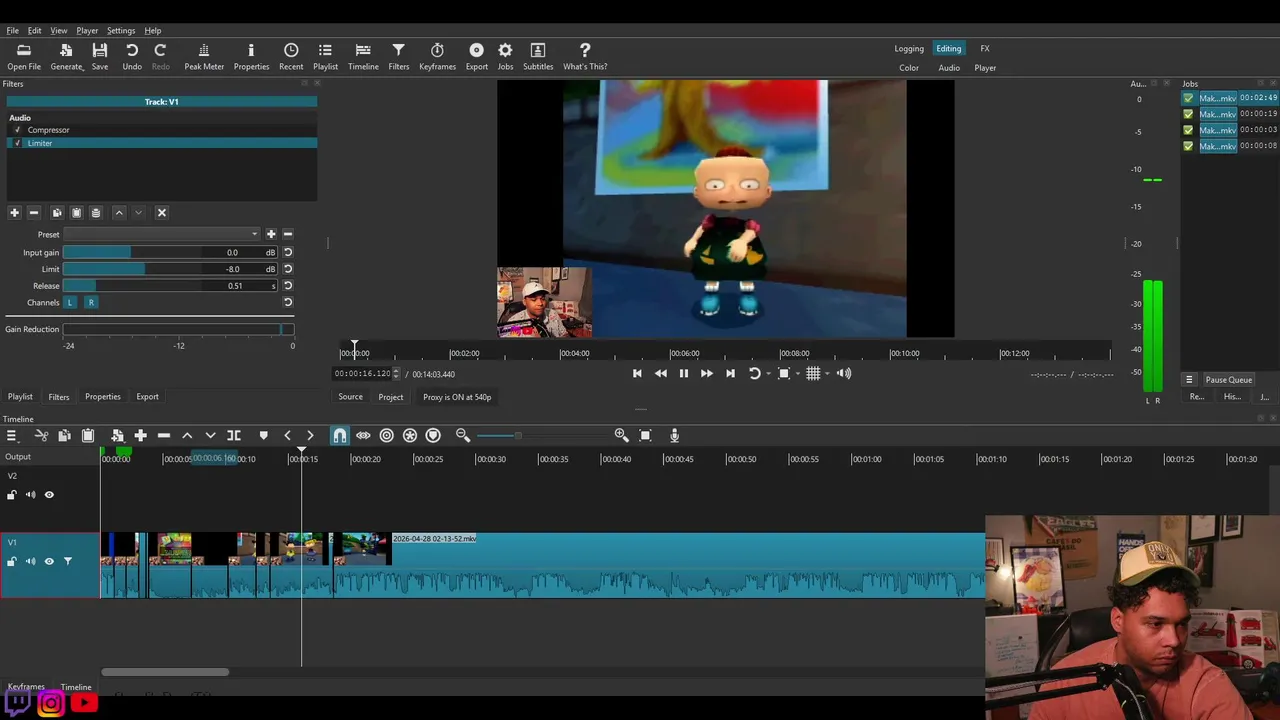Open the Recent files panel
Image resolution: width=1280 pixels, height=720 pixels.
pos(291,57)
